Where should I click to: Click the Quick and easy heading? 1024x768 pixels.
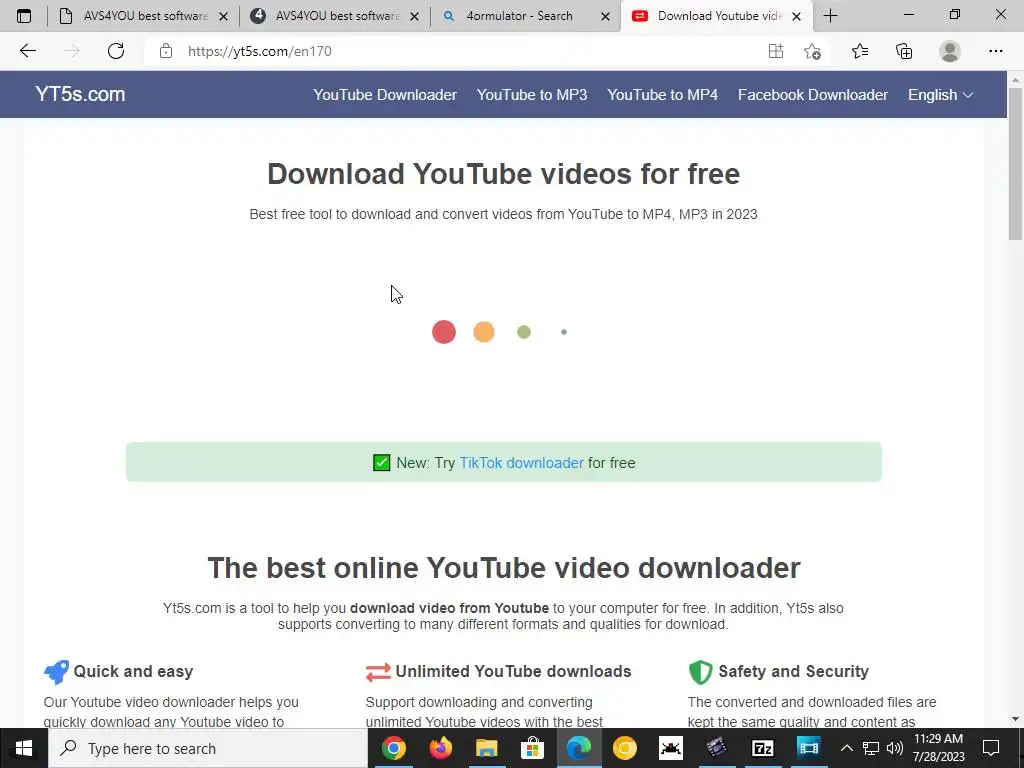[x=133, y=671]
